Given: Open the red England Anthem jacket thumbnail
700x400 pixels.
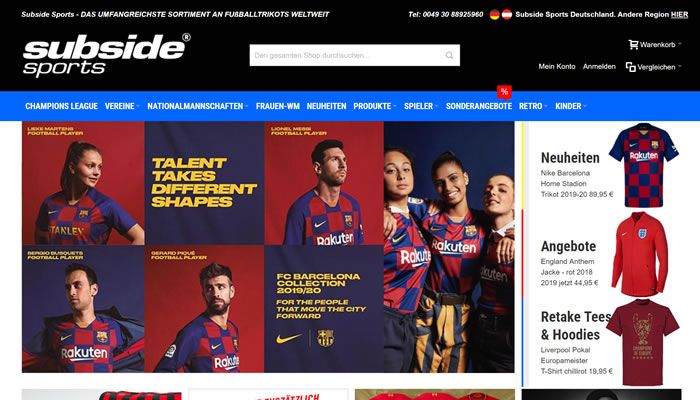Looking at the screenshot, I should click(640, 254).
